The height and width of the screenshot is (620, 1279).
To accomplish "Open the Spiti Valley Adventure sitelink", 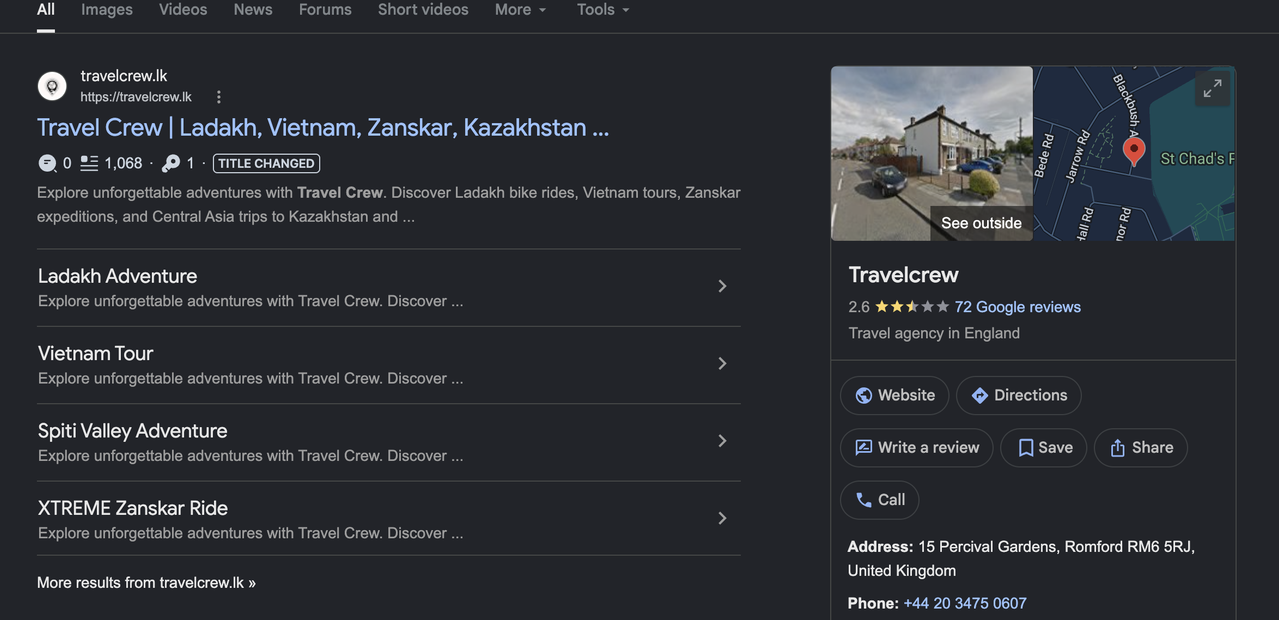I will (132, 431).
